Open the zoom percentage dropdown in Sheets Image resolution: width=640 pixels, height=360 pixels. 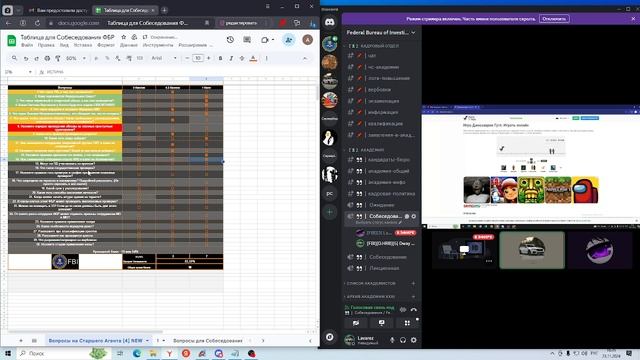point(76,58)
